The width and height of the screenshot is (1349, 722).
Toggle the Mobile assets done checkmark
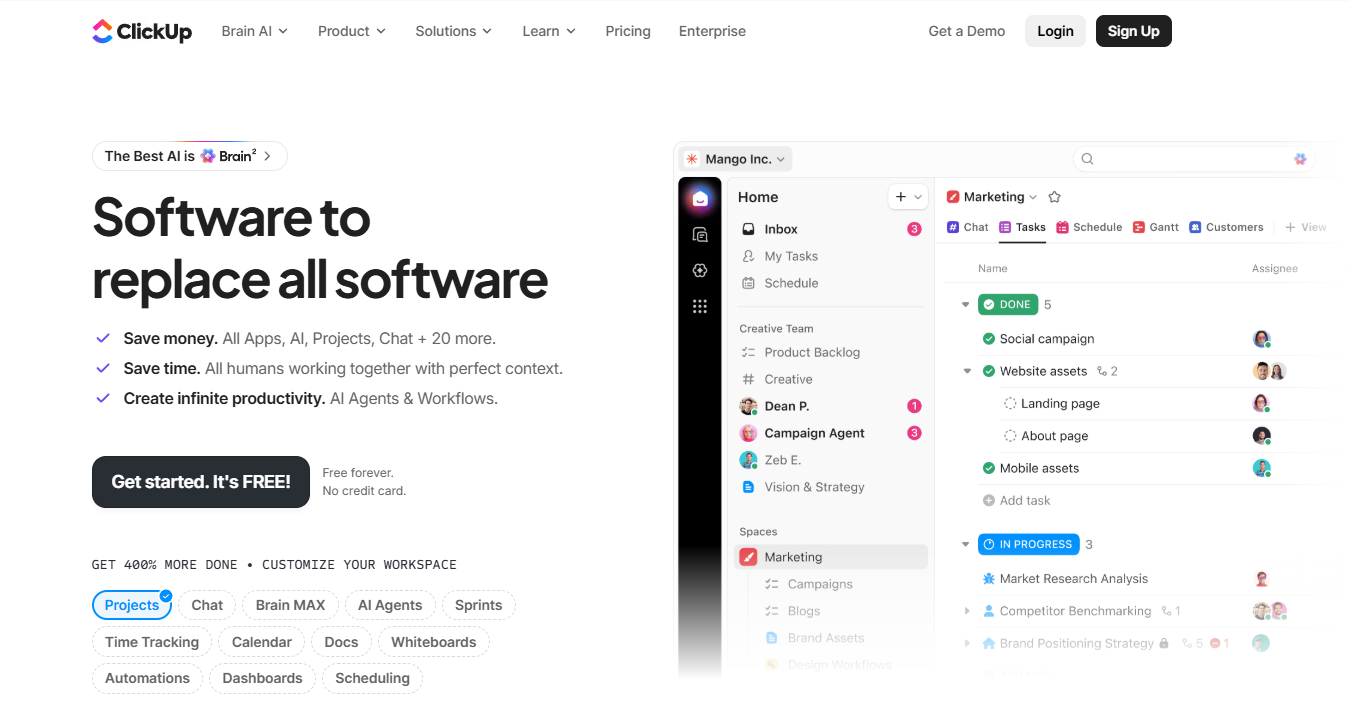(989, 468)
